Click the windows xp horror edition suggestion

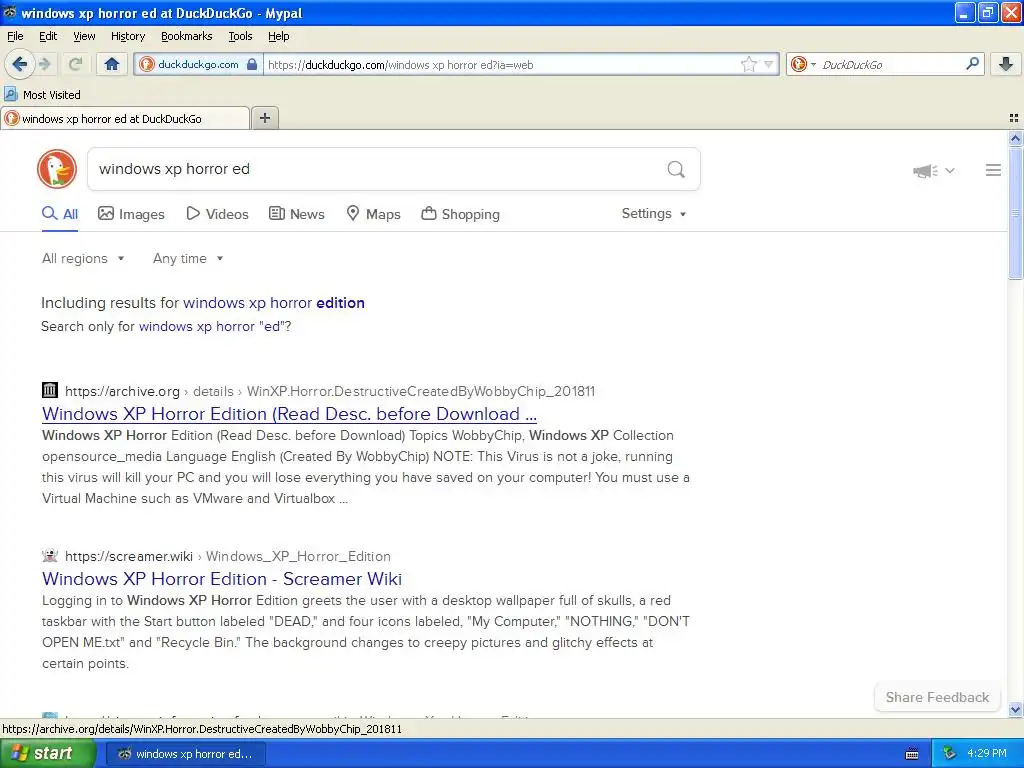pyautogui.click(x=274, y=303)
